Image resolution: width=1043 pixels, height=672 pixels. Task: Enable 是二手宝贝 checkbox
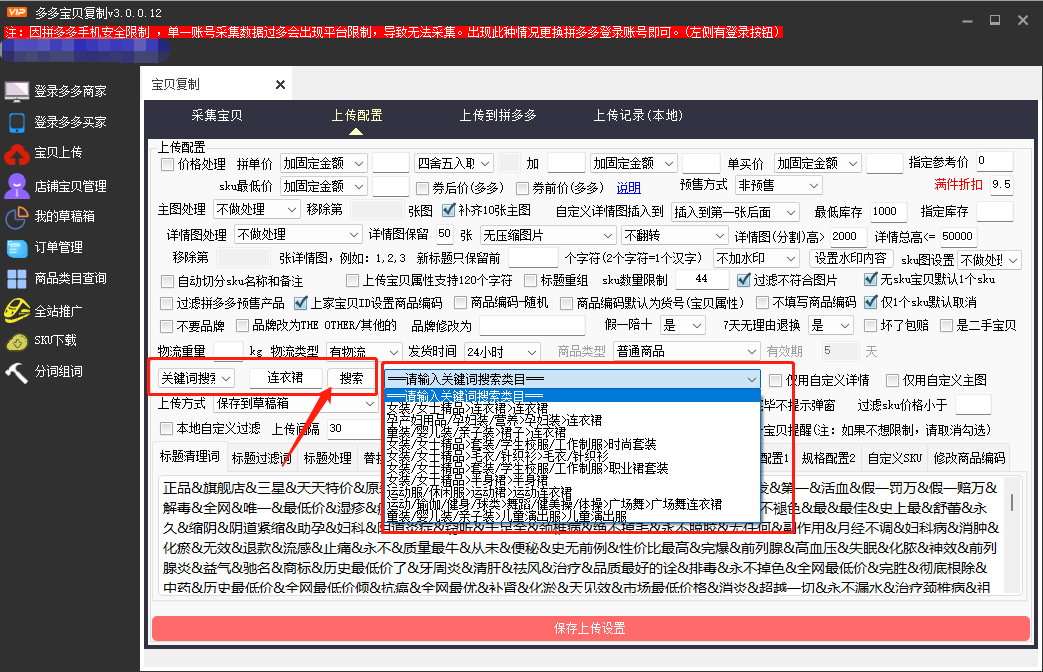pyautogui.click(x=946, y=325)
